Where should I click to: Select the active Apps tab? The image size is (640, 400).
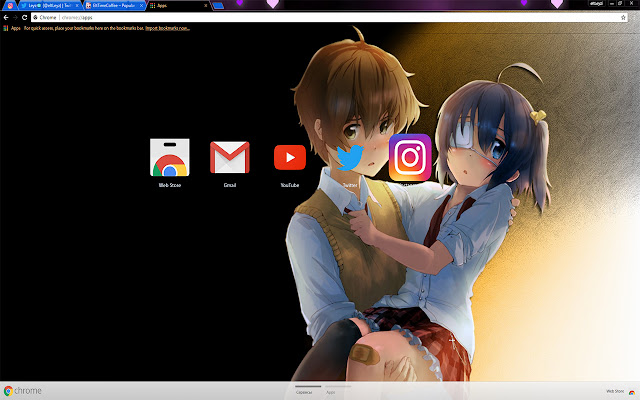pyautogui.click(x=178, y=6)
